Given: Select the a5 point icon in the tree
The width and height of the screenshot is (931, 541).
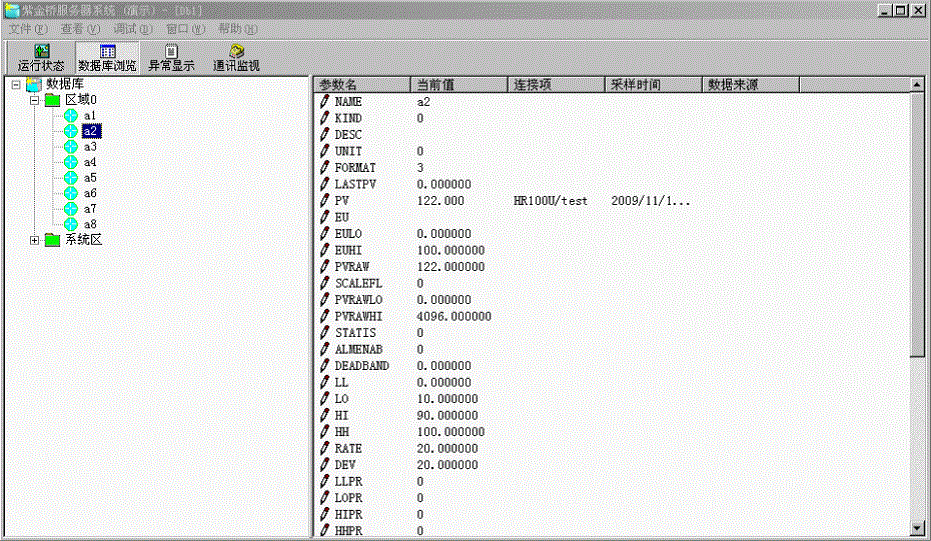Looking at the screenshot, I should pos(70,178).
